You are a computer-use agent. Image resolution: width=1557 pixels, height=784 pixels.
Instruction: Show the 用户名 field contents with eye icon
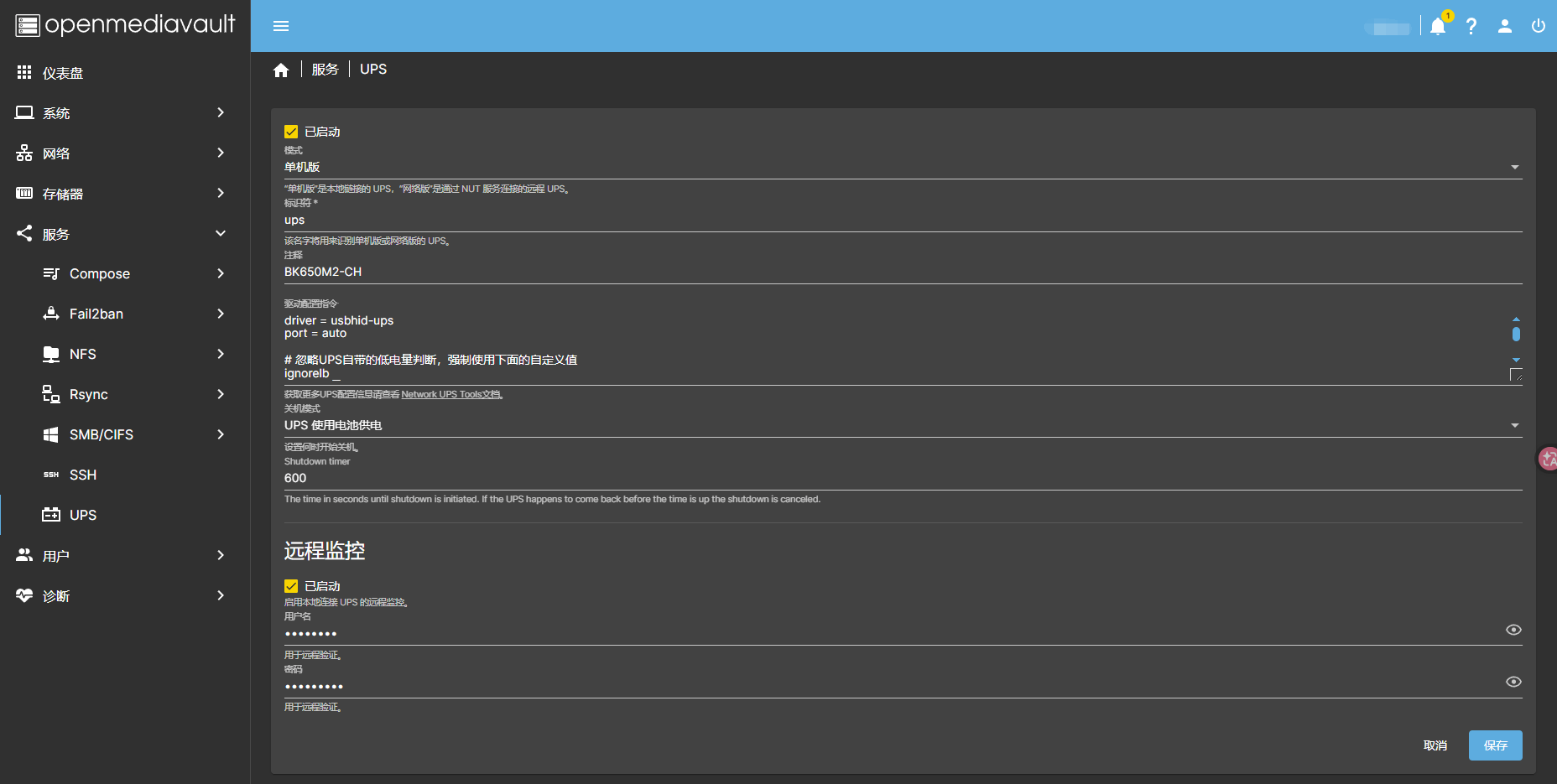pyautogui.click(x=1513, y=630)
